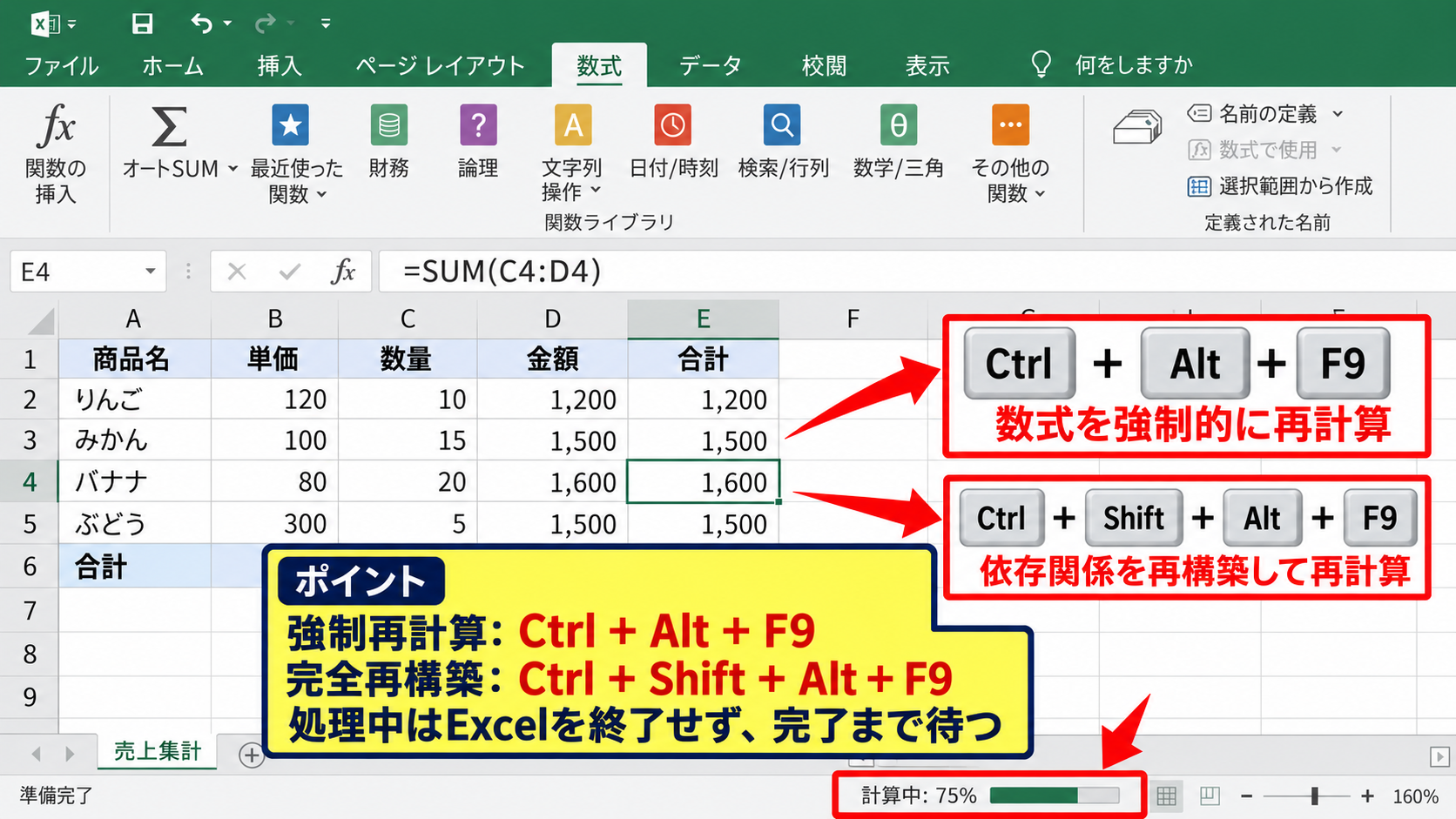Click the confirm checkmark in formula bar
The image size is (1456, 819).
tap(290, 272)
